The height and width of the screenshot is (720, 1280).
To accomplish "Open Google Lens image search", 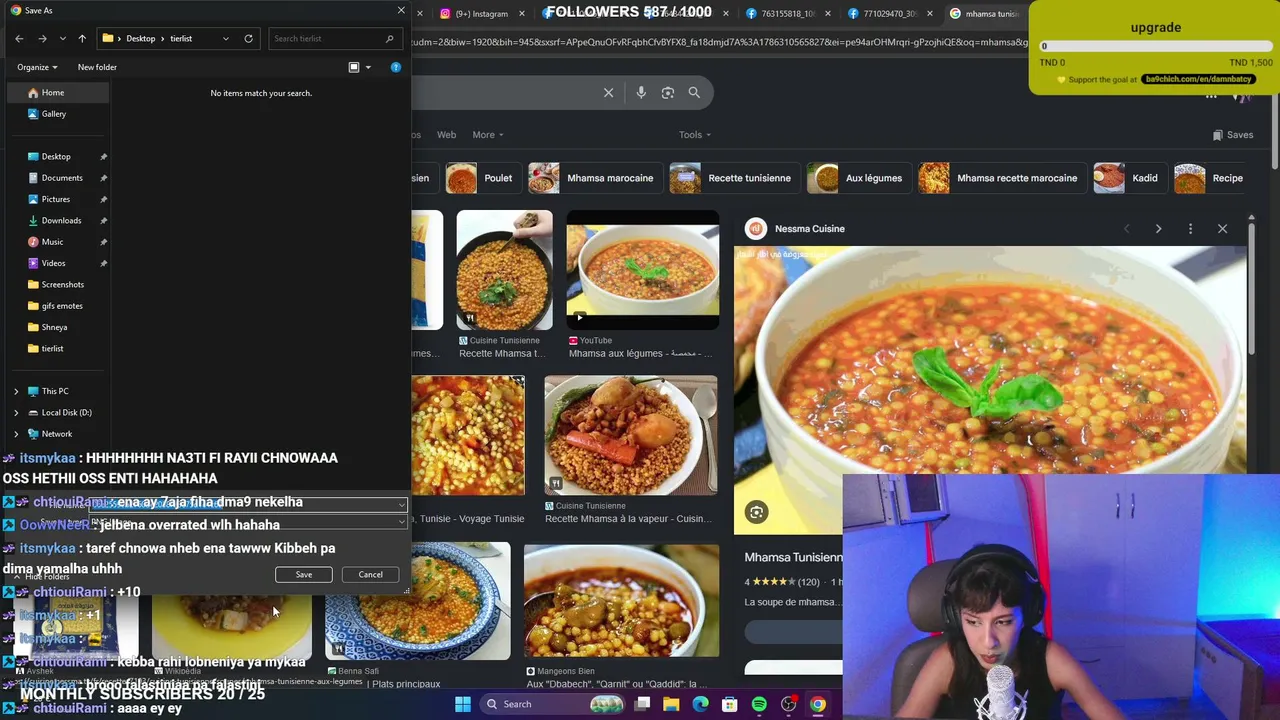I will [668, 93].
